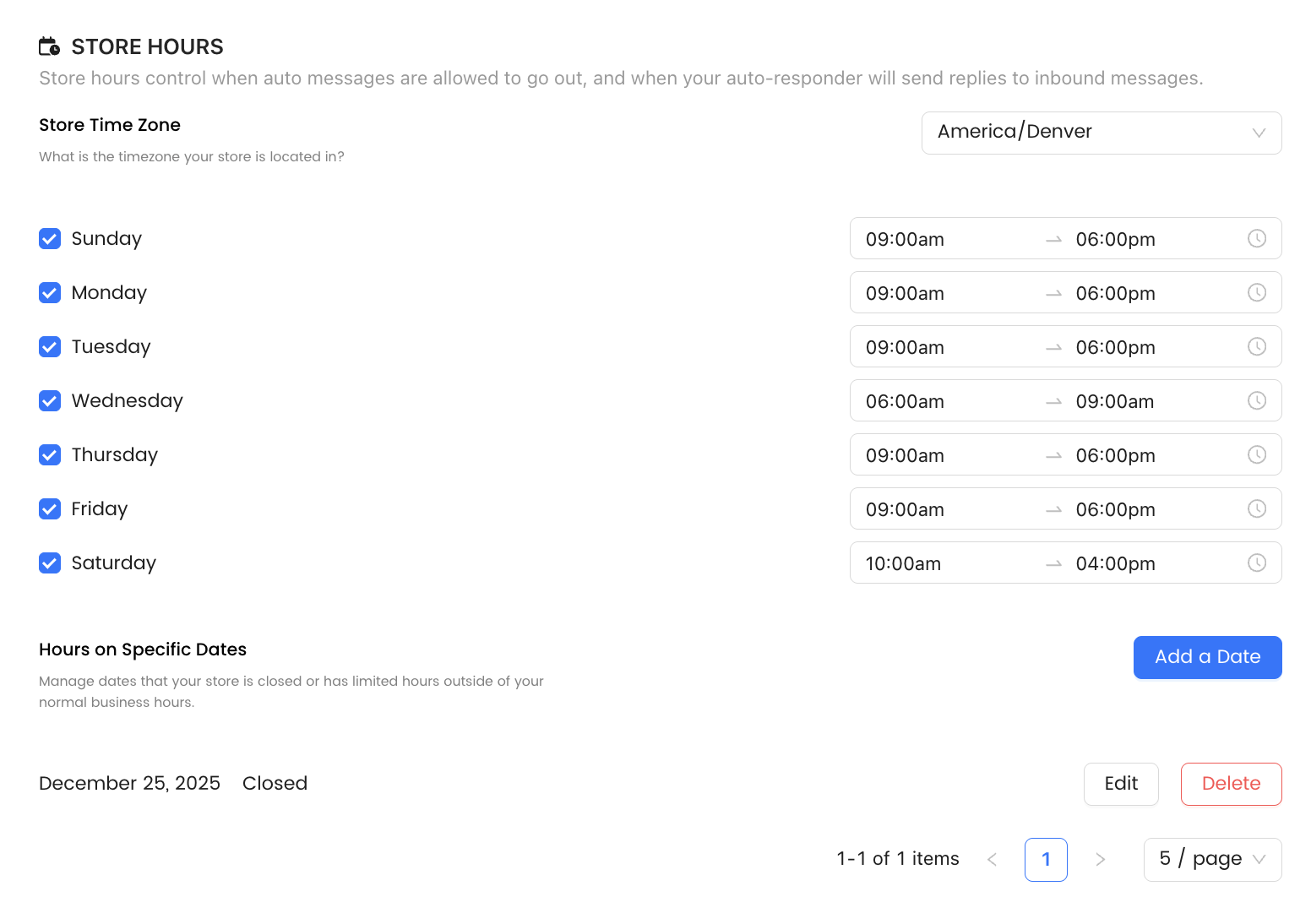Disable store hours for Sunday
This screenshot has width=1311, height=924.
(50, 238)
